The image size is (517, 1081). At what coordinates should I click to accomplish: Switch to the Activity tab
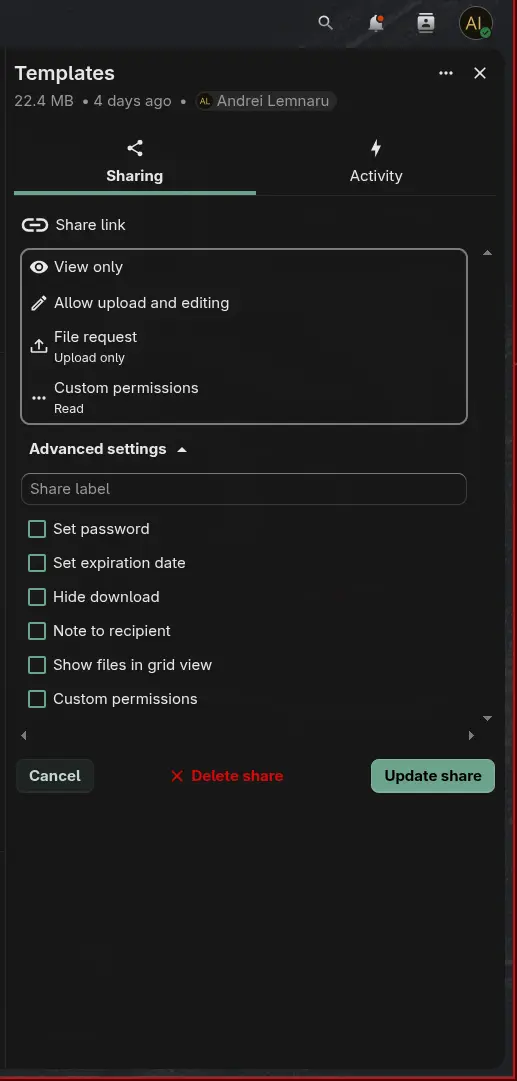pos(376,162)
